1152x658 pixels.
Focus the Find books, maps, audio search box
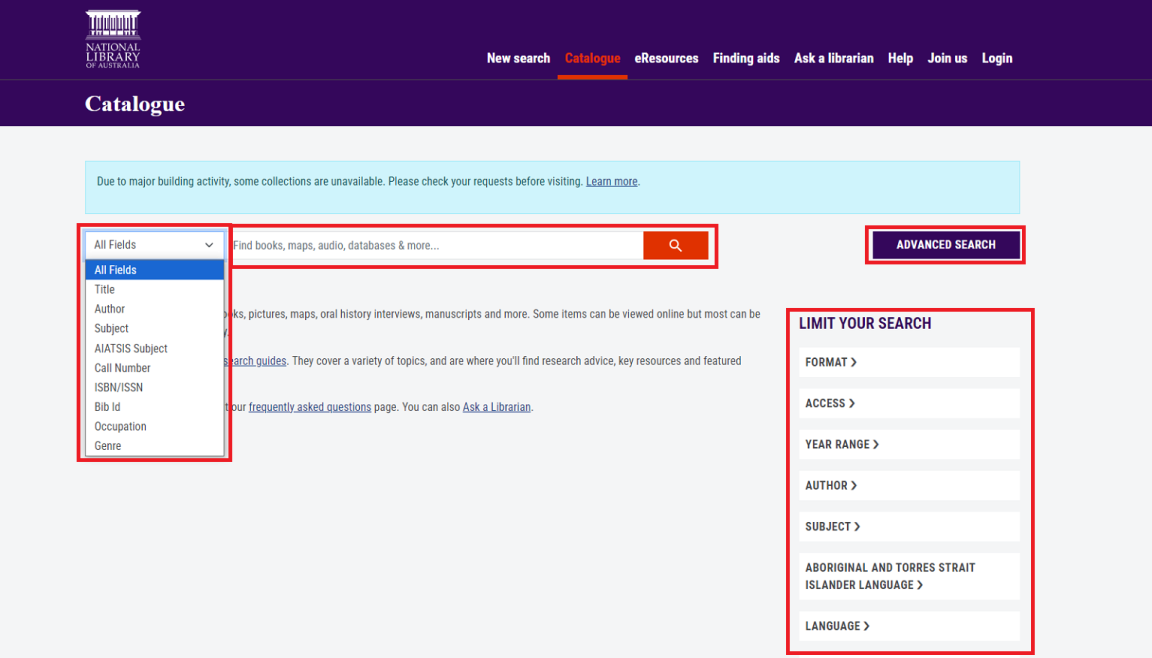435,245
